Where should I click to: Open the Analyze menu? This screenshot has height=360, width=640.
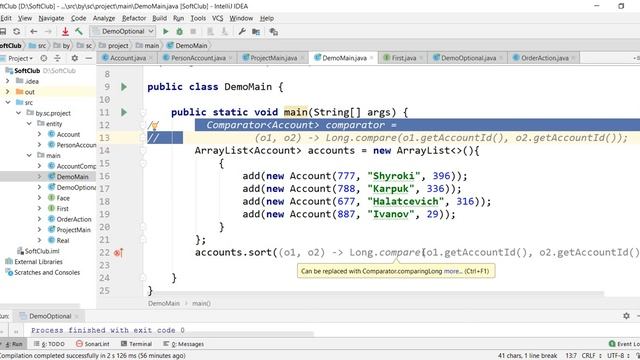point(104,18)
